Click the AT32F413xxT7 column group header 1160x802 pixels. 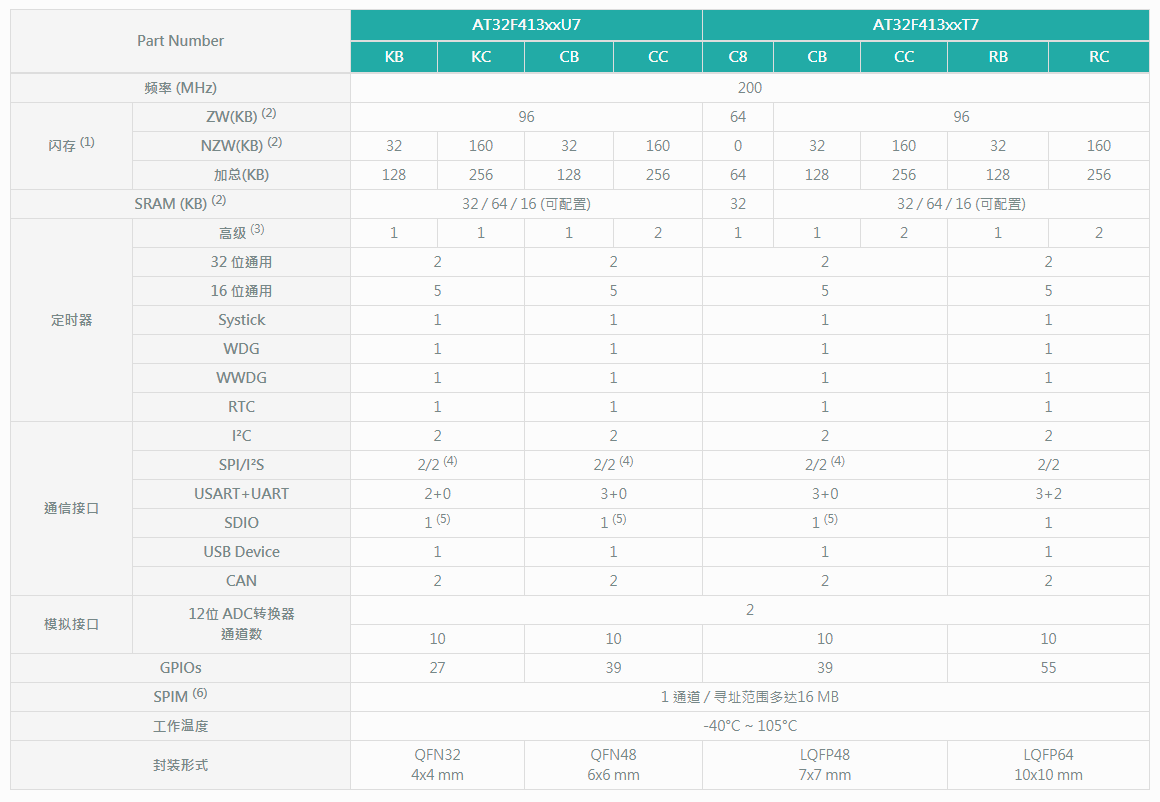coord(925,25)
